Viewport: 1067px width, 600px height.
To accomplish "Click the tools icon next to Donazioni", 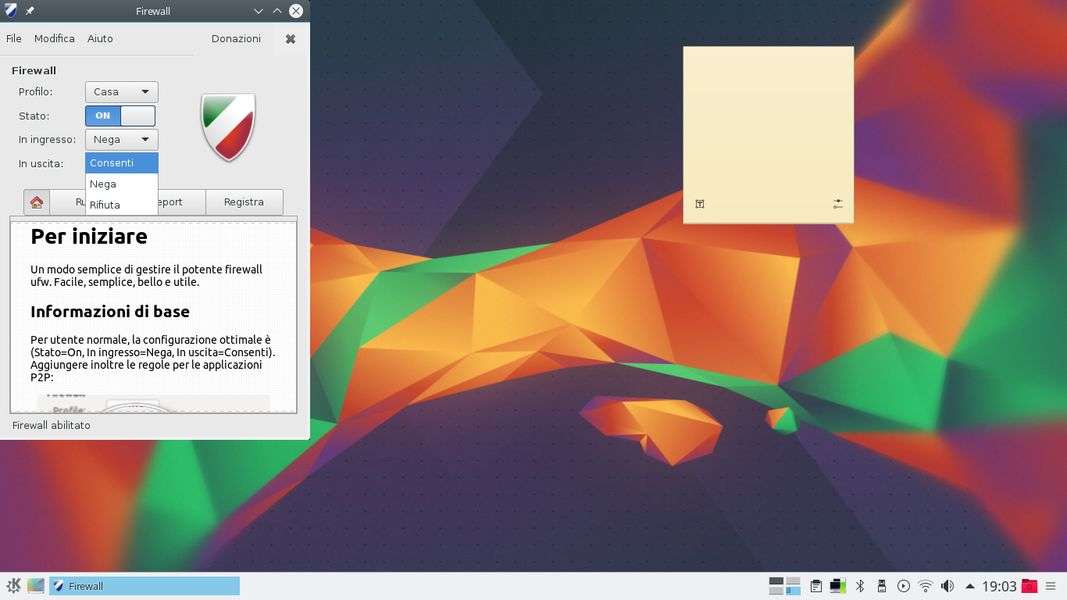I will click(x=290, y=39).
